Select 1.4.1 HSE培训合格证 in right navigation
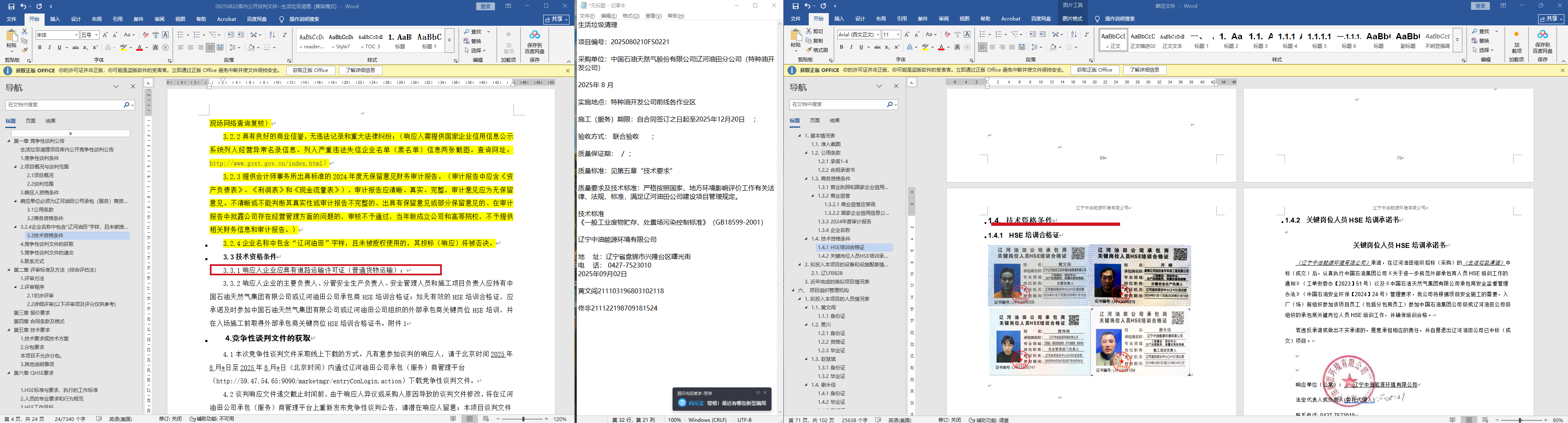 (x=855, y=248)
